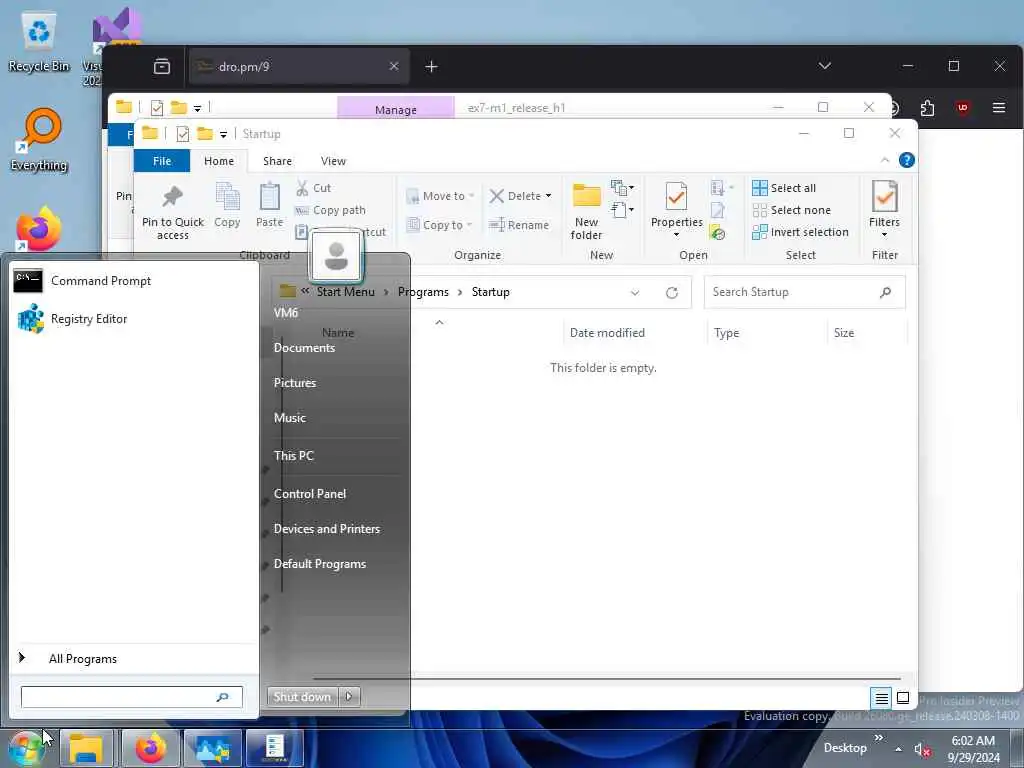Open This PC from the Start menu
1024x768 pixels.
pos(294,456)
